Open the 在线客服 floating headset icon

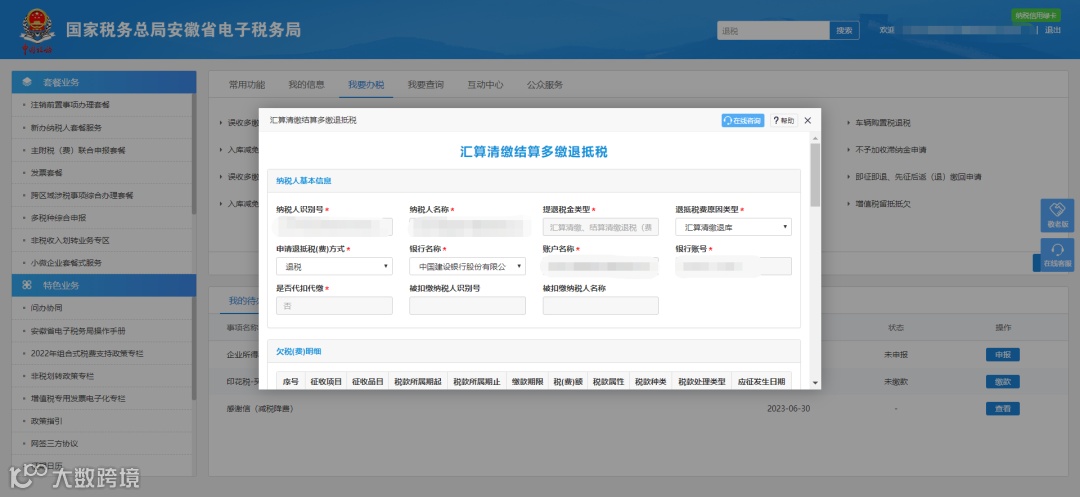(x=1057, y=255)
